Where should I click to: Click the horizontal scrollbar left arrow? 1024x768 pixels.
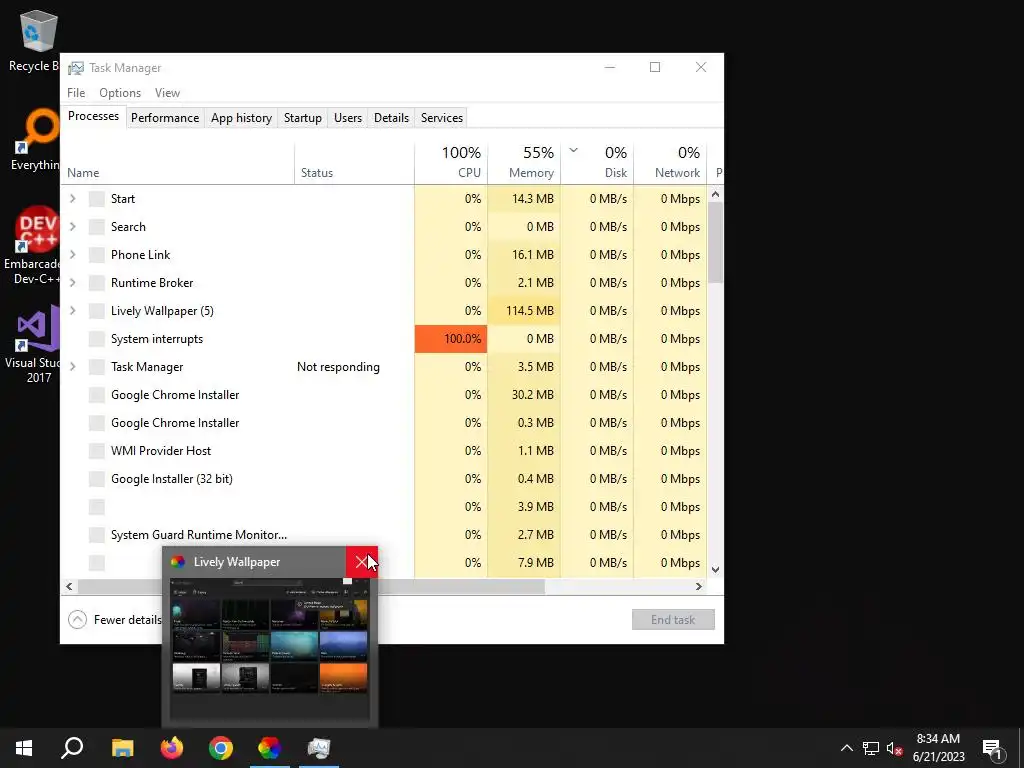[69, 586]
